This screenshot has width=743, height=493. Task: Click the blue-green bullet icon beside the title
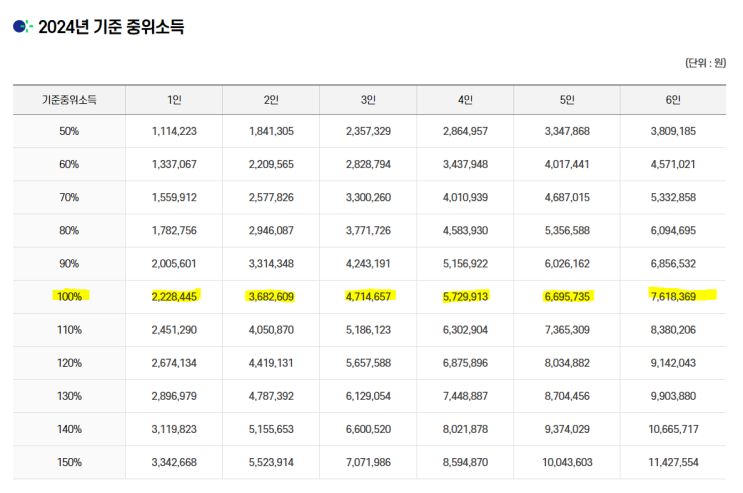point(22,27)
